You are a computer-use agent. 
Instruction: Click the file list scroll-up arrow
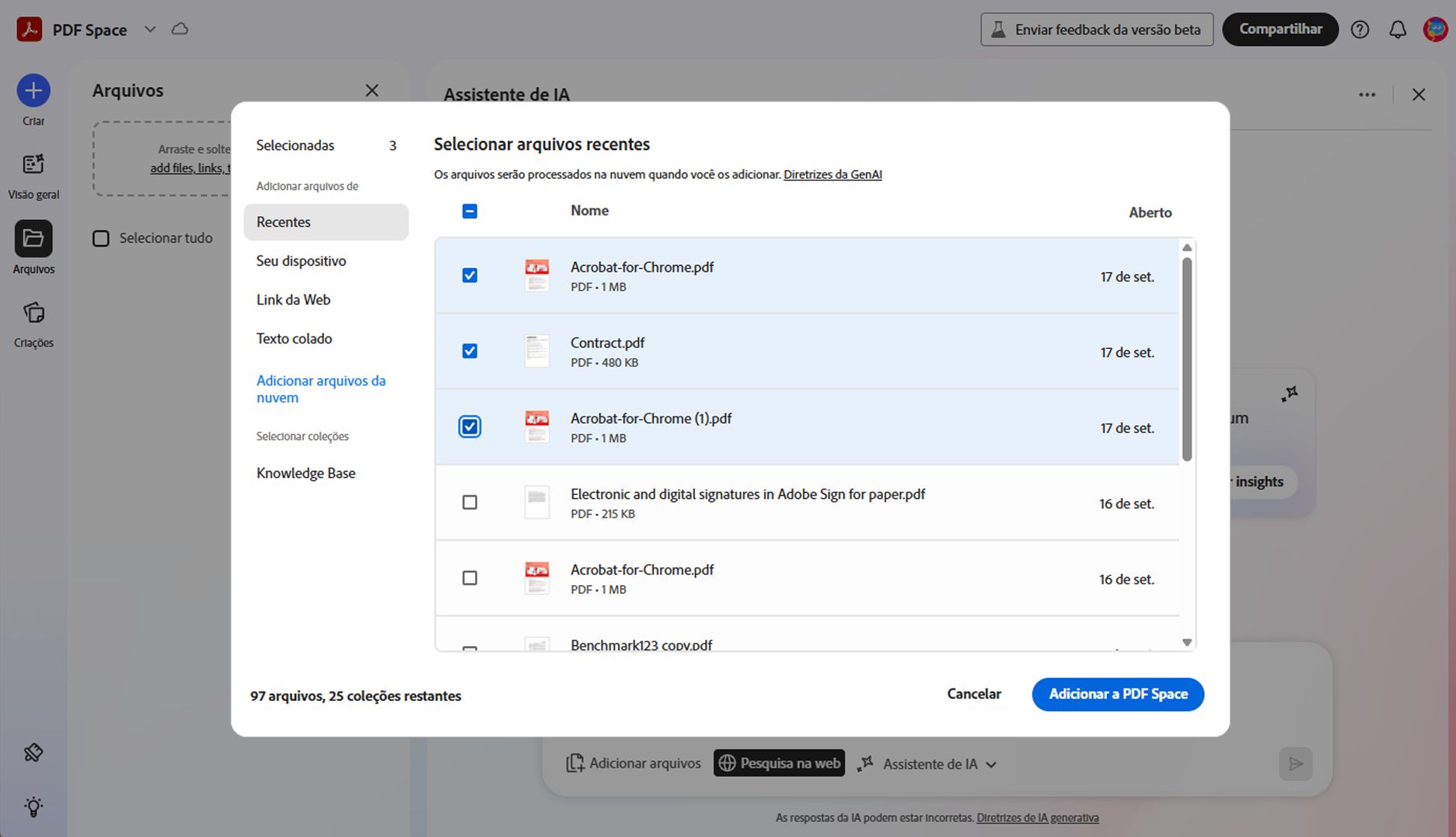(x=1186, y=248)
